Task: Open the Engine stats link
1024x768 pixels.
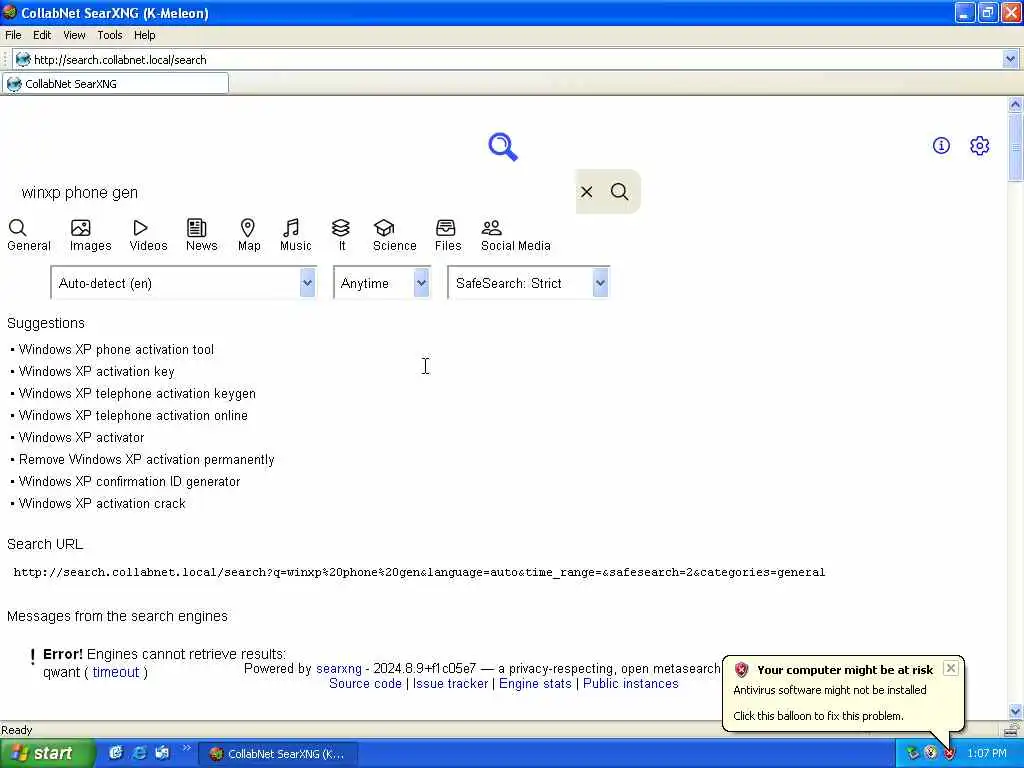Action: 535,684
